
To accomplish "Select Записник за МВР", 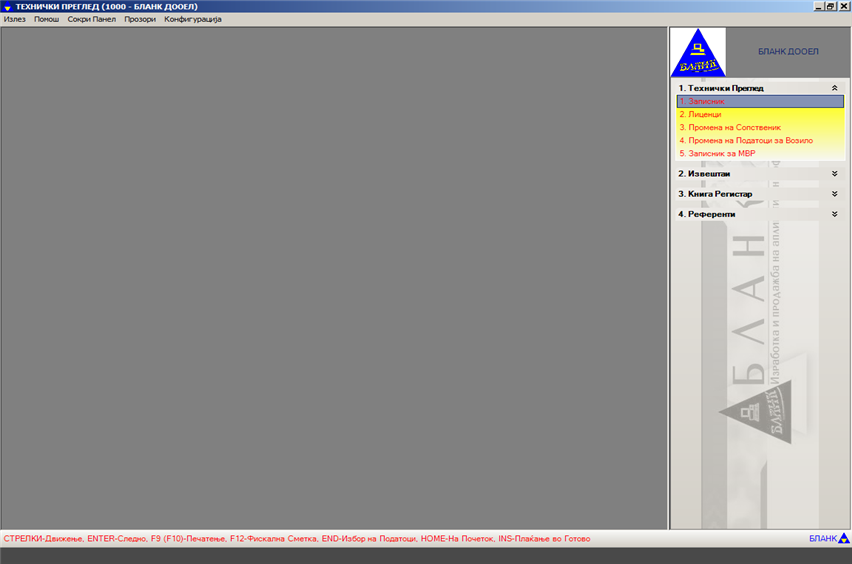I will click(x=717, y=154).
